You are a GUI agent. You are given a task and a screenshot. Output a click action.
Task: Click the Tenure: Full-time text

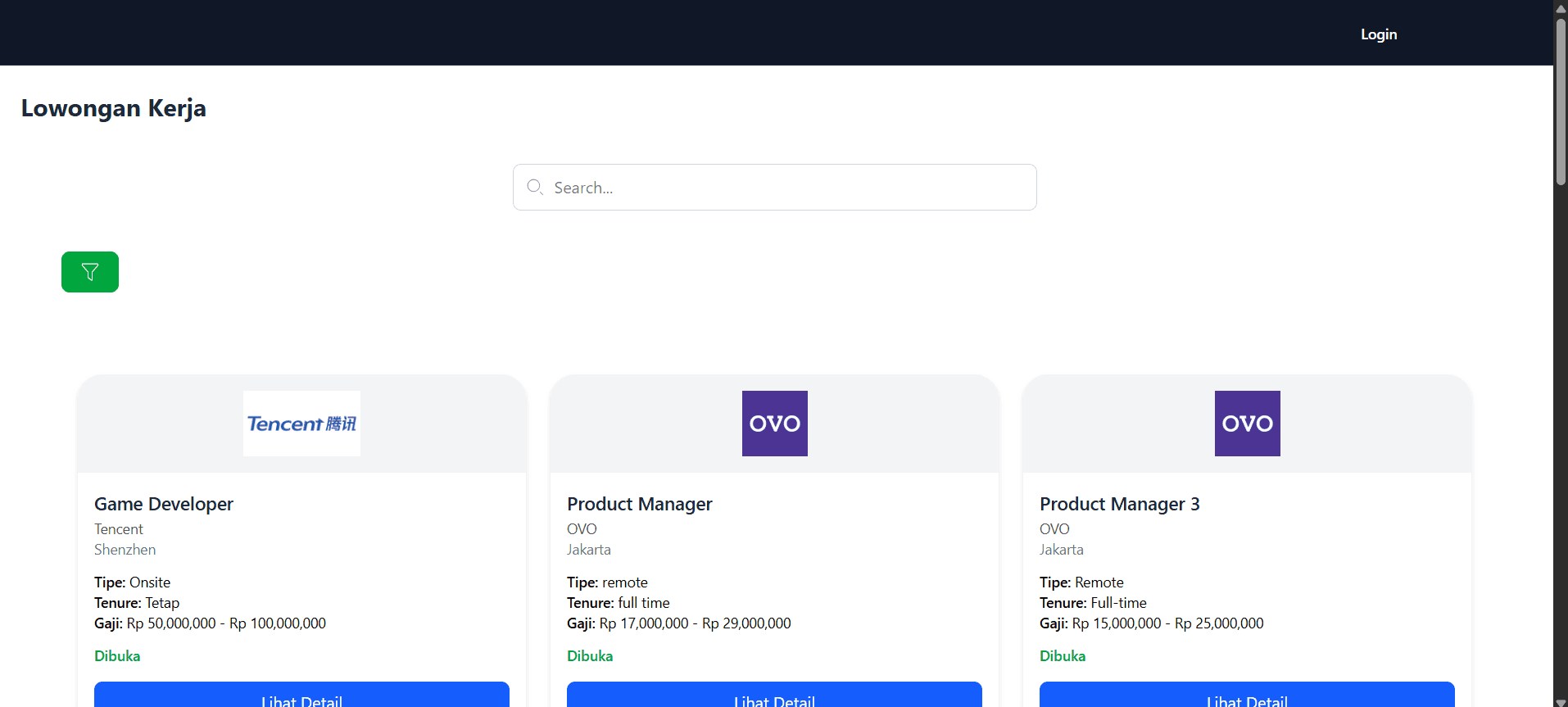coord(1093,603)
